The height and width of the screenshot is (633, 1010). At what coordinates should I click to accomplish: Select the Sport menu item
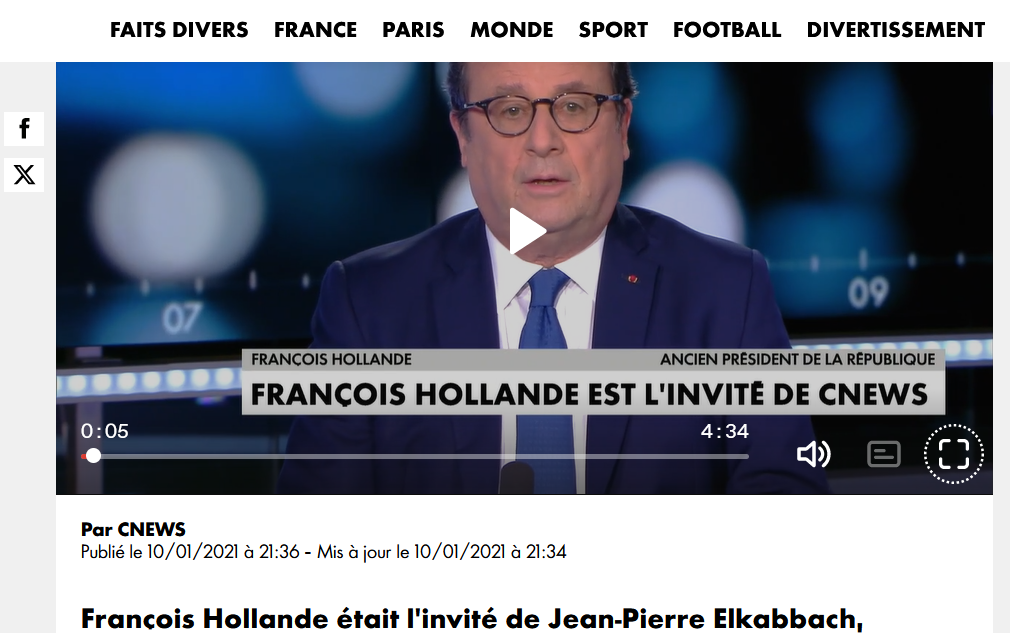(613, 30)
